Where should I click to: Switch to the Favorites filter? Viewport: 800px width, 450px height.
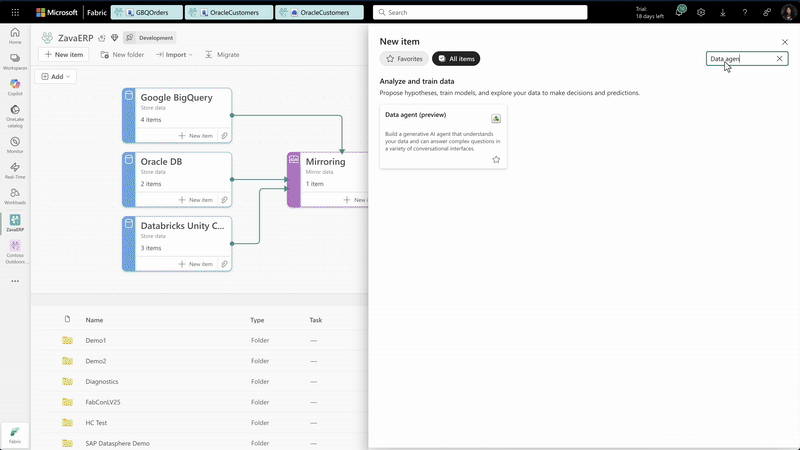click(404, 59)
